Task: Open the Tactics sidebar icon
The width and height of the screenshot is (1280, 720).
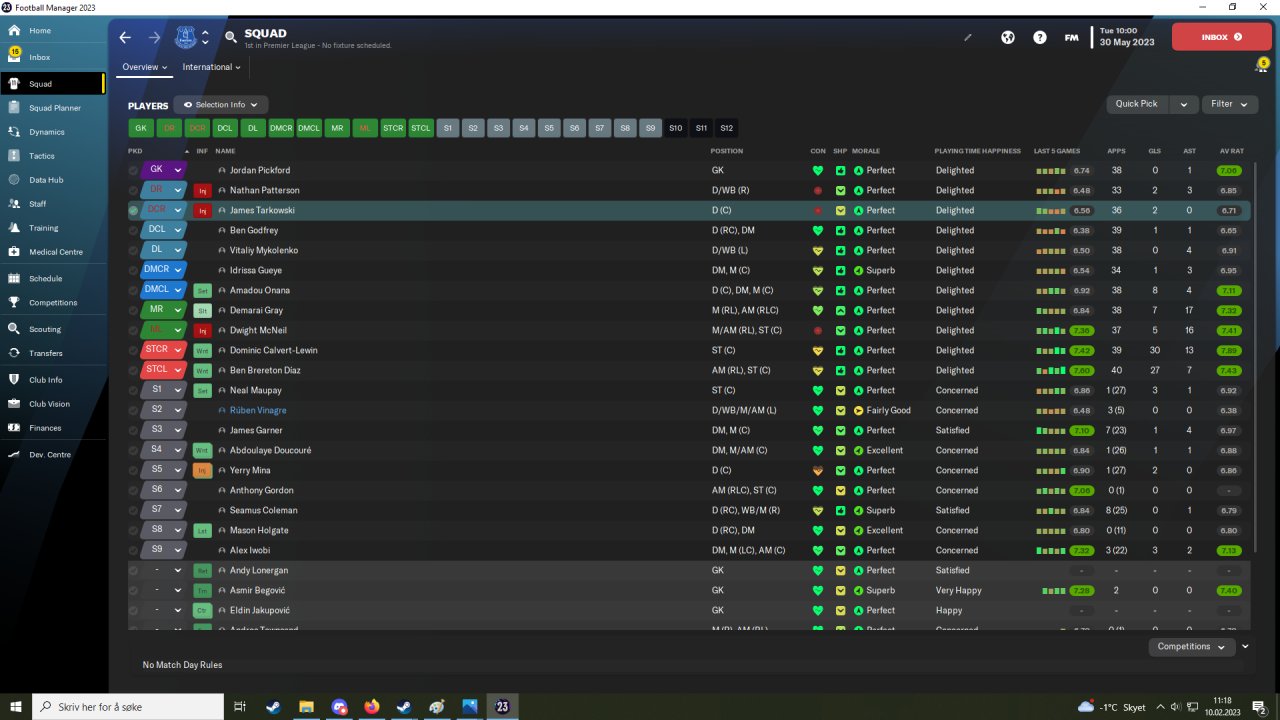Action: pyautogui.click(x=14, y=156)
